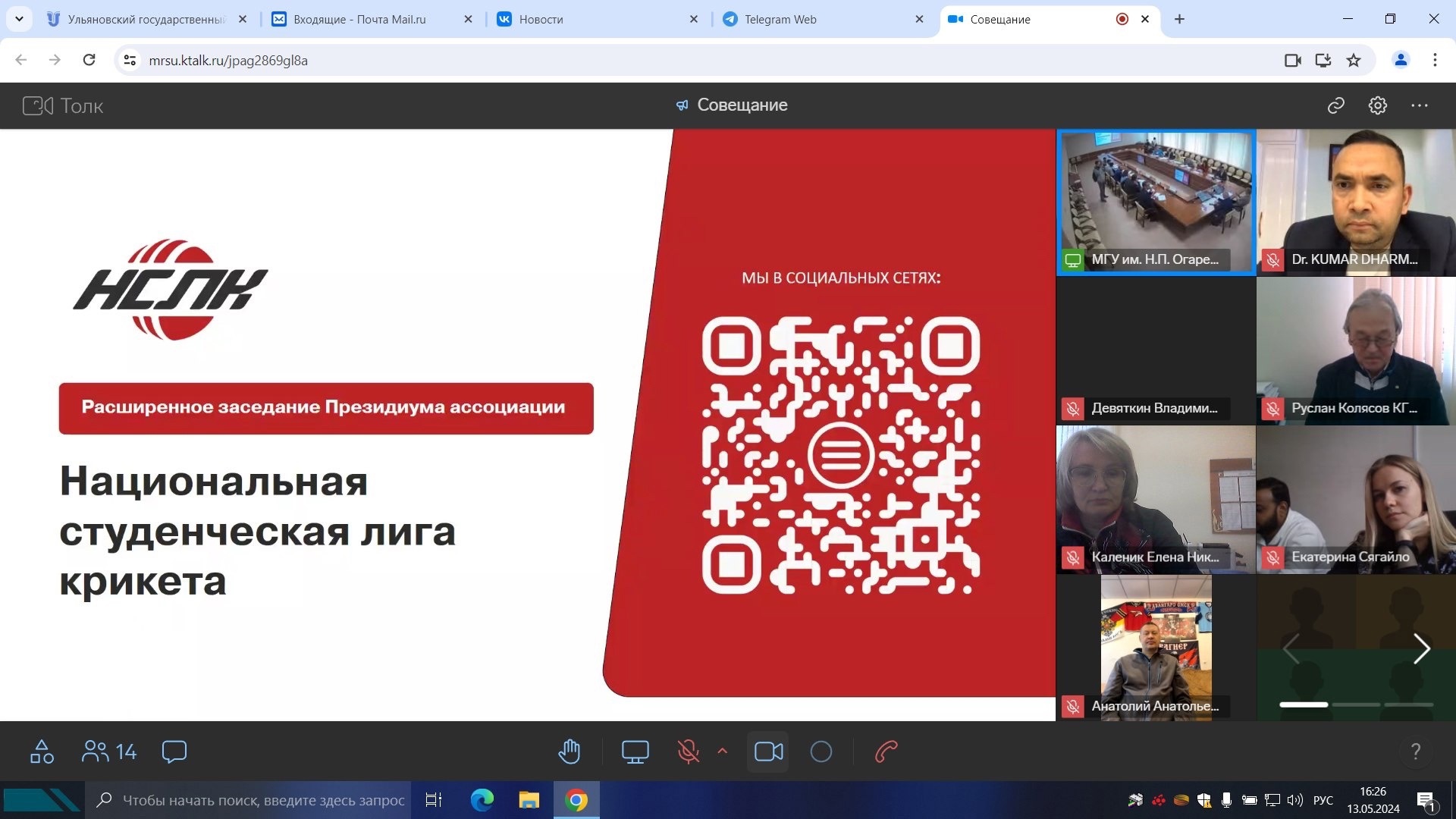Copy the meeting link via chain icon
This screenshot has width=1456, height=819.
1336,105
